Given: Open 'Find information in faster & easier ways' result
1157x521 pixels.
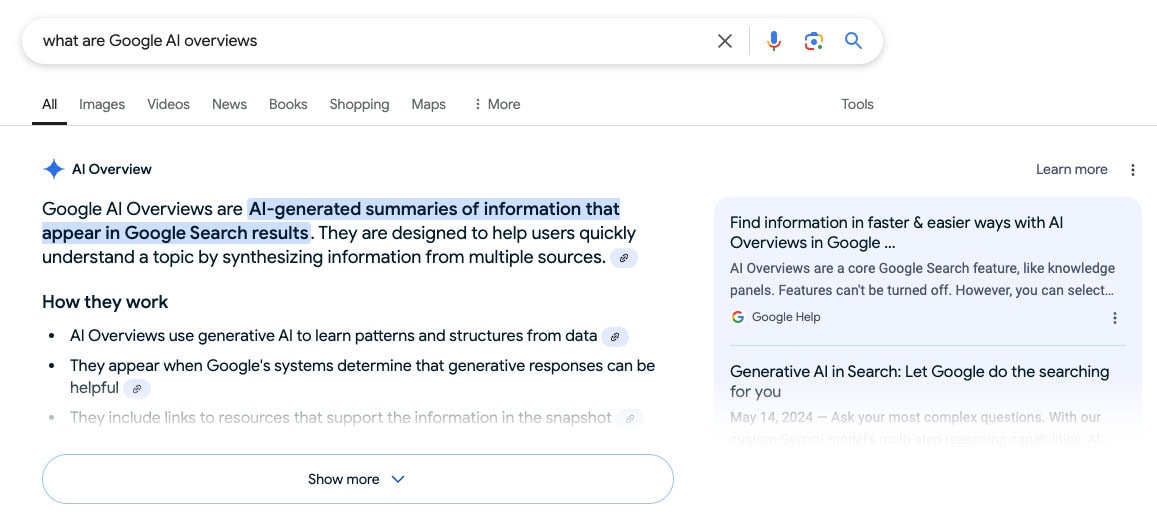Looking at the screenshot, I should pyautogui.click(x=896, y=232).
